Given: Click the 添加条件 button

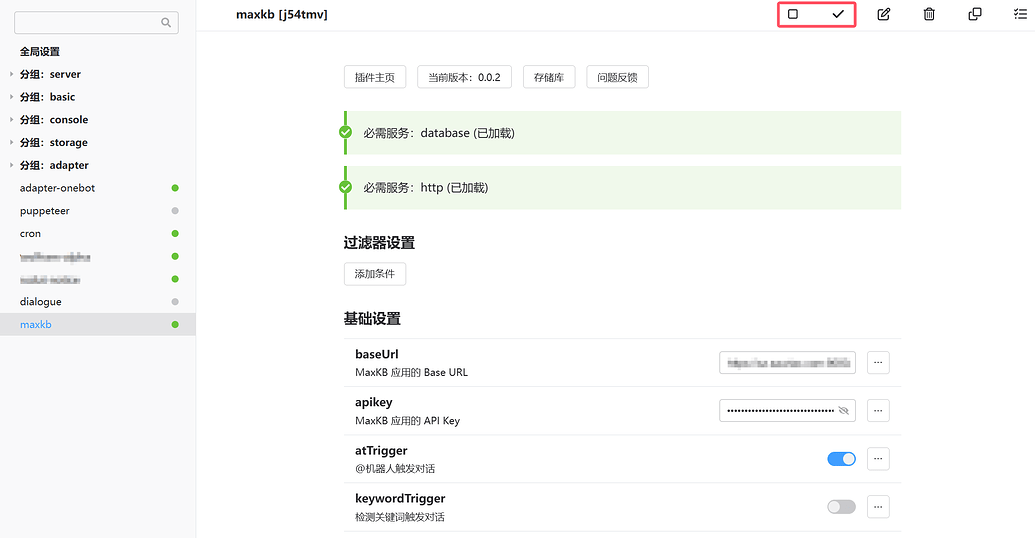Looking at the screenshot, I should point(375,274).
